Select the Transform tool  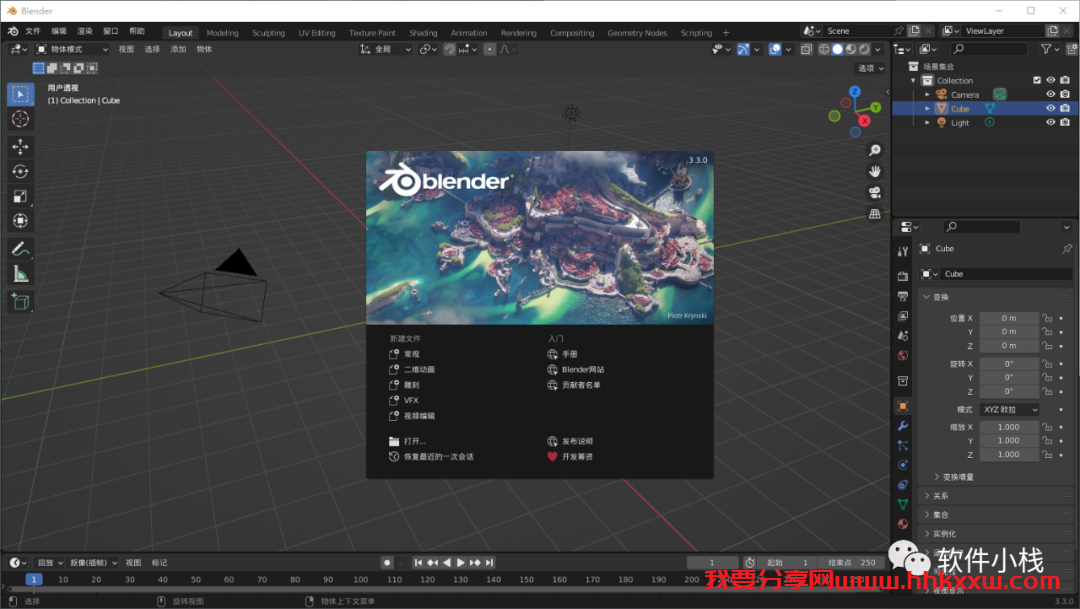click(x=20, y=221)
